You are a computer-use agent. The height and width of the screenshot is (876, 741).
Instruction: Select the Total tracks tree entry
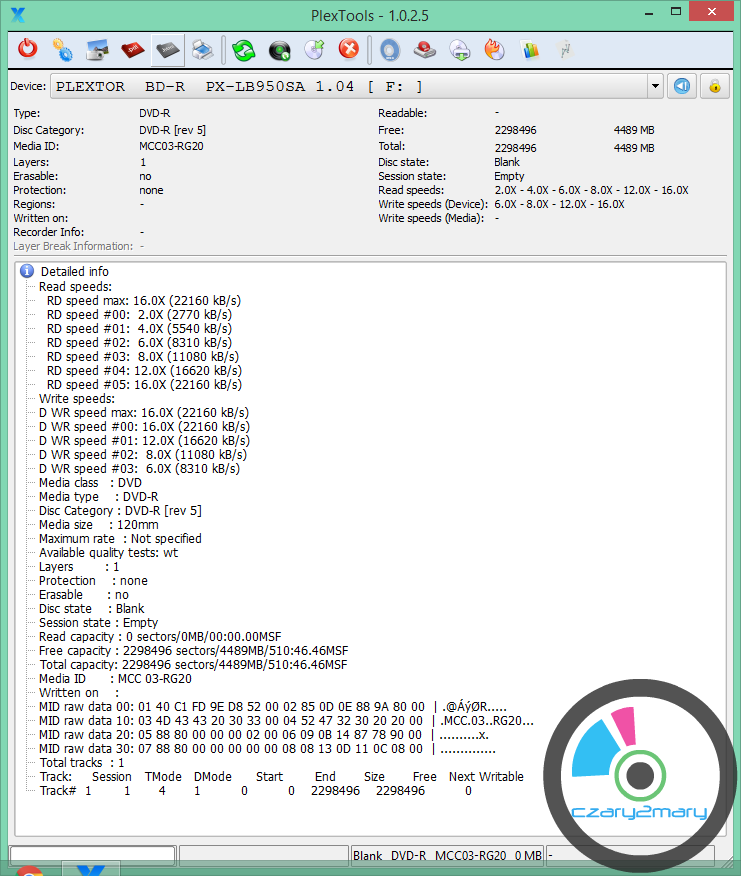(82, 763)
